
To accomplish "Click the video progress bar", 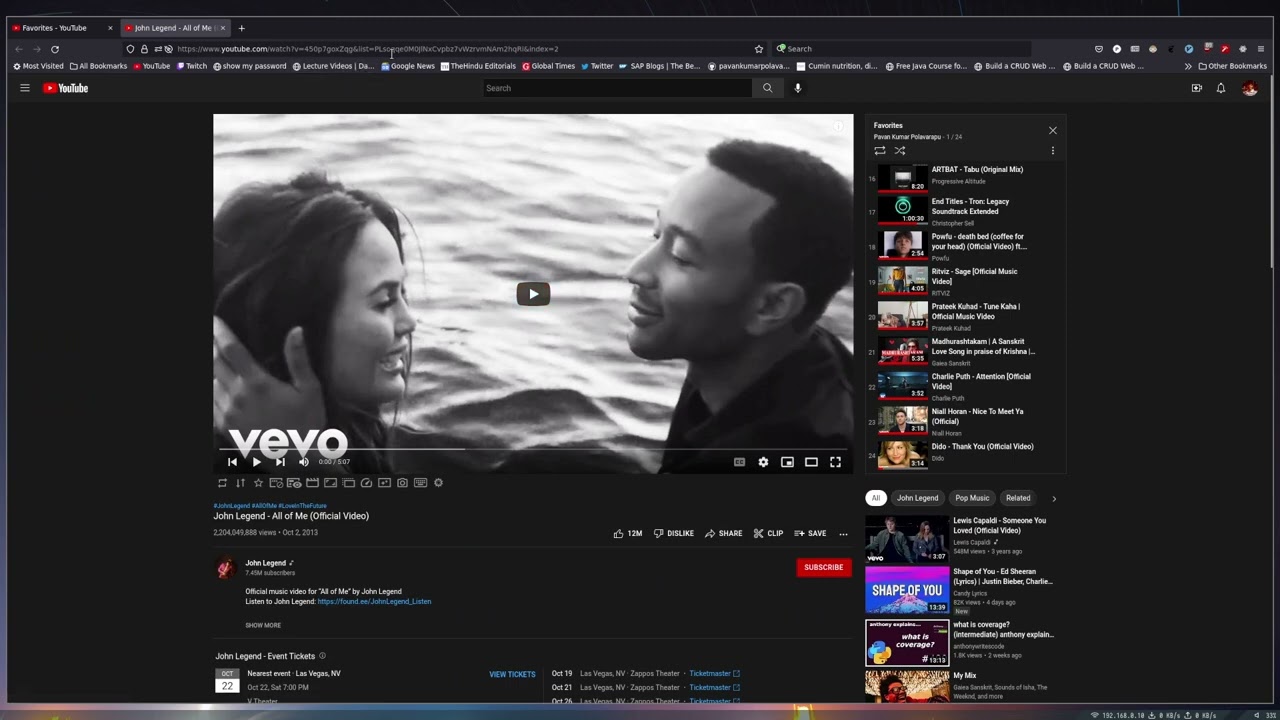I will [x=533, y=449].
